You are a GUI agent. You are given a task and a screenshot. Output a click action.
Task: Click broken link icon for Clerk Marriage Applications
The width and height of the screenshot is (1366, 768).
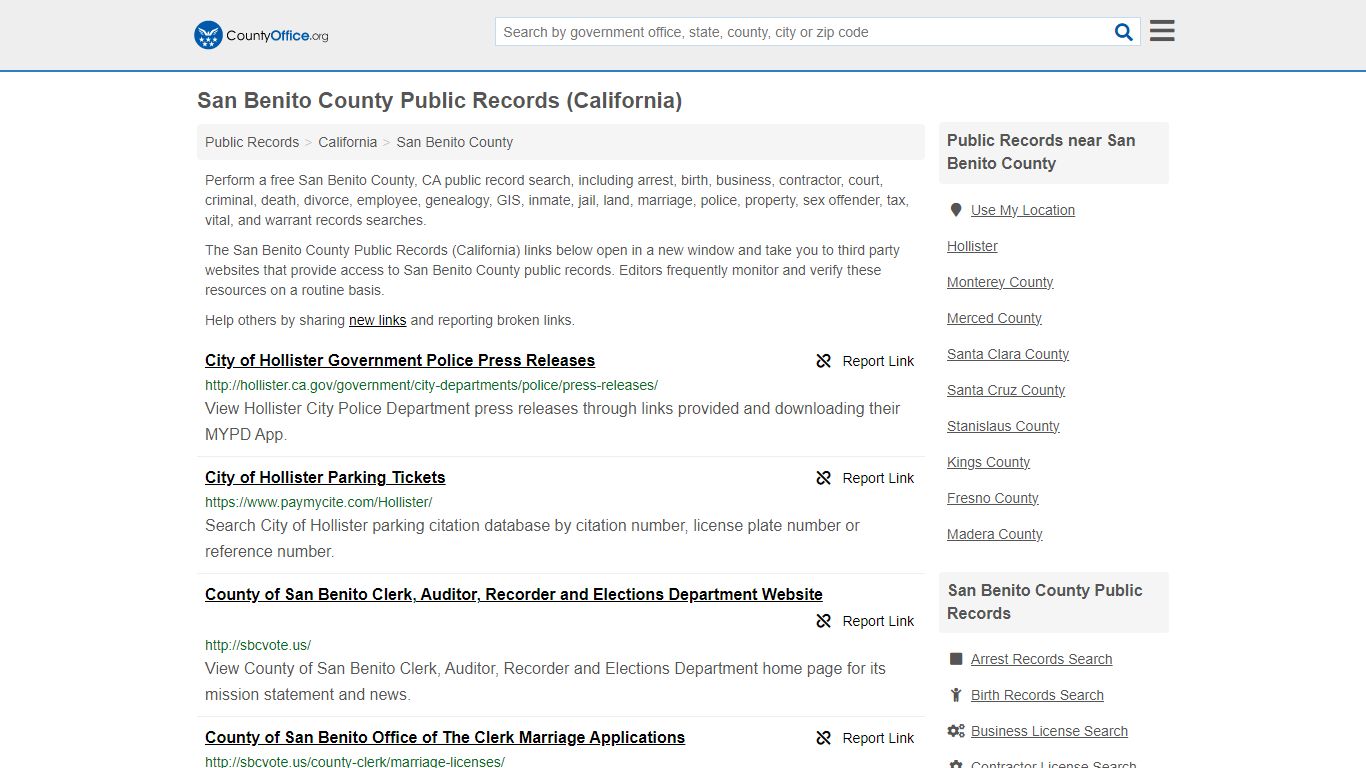tap(824, 738)
